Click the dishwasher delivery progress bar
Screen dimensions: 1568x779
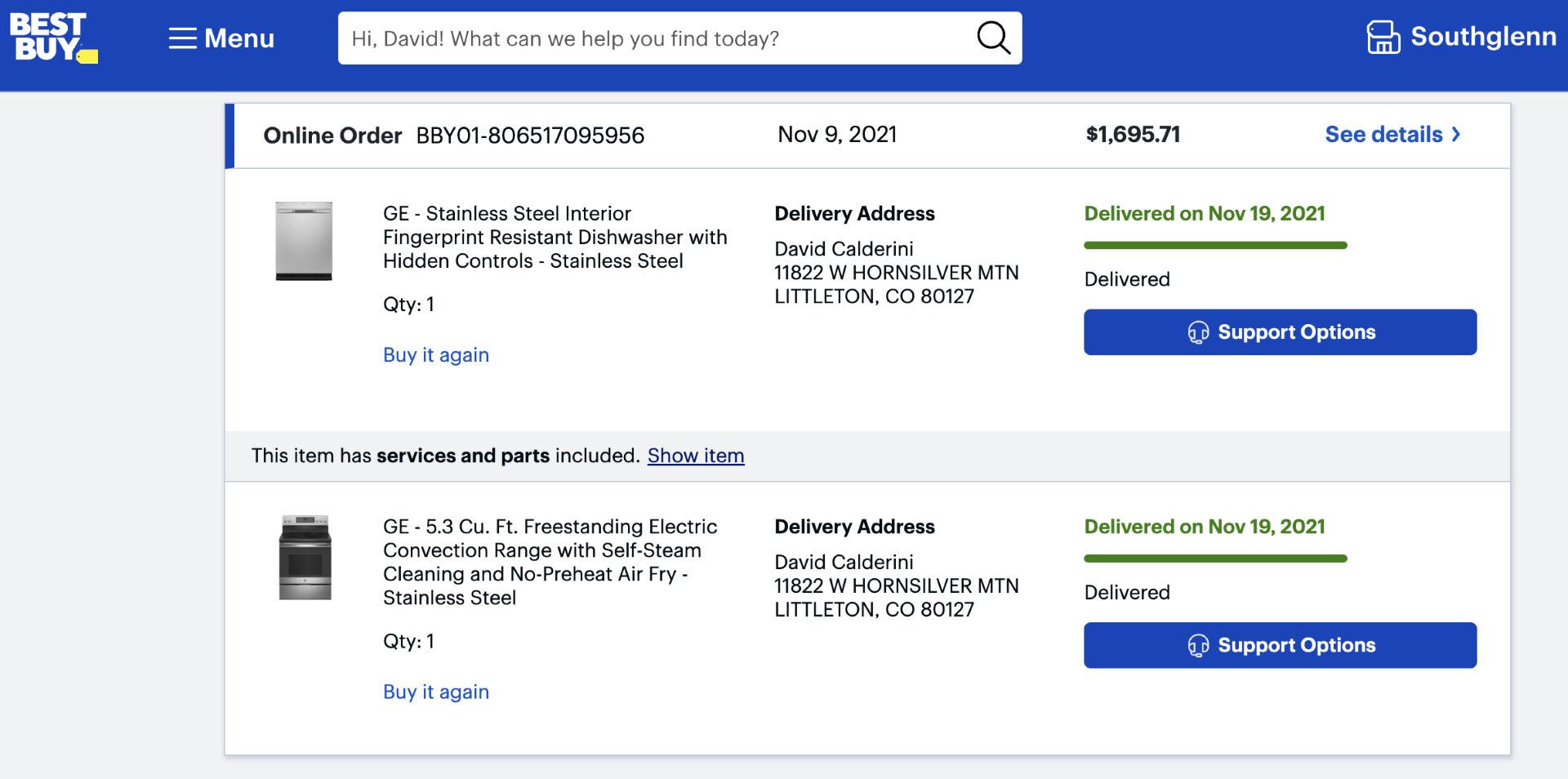point(1215,245)
